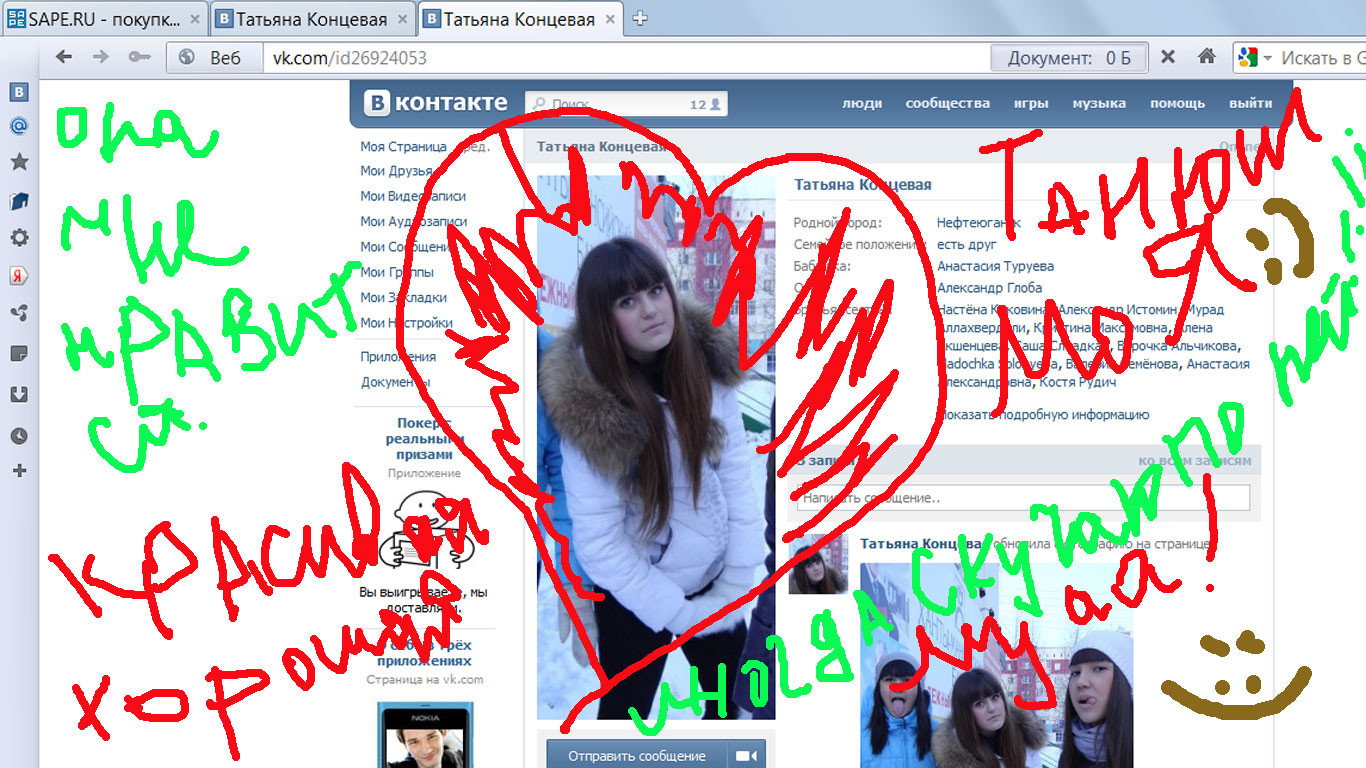Image resolution: width=1366 pixels, height=768 pixels.
Task: Click Показать подробную информацию
Action: click(1043, 414)
